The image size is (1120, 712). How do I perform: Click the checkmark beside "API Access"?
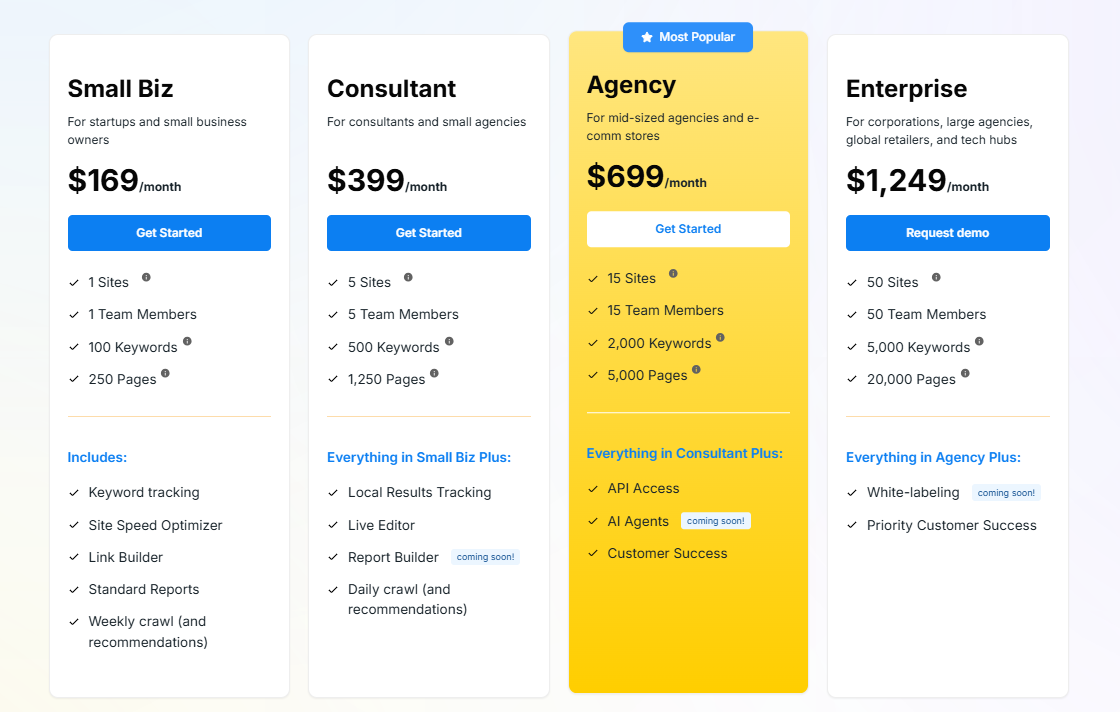(593, 488)
